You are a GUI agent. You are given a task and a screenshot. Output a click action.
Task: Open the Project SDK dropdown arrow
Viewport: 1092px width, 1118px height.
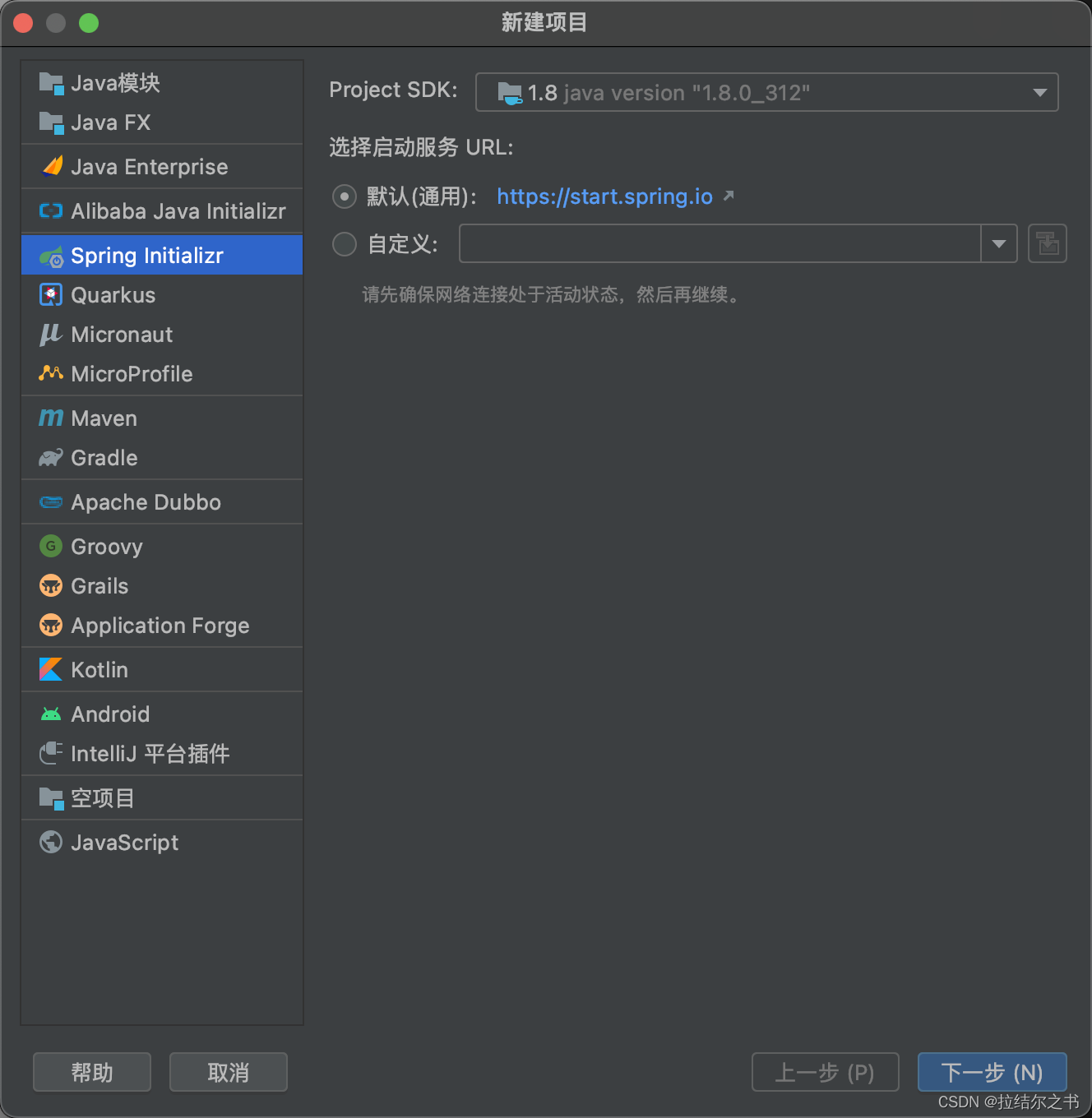point(1039,93)
